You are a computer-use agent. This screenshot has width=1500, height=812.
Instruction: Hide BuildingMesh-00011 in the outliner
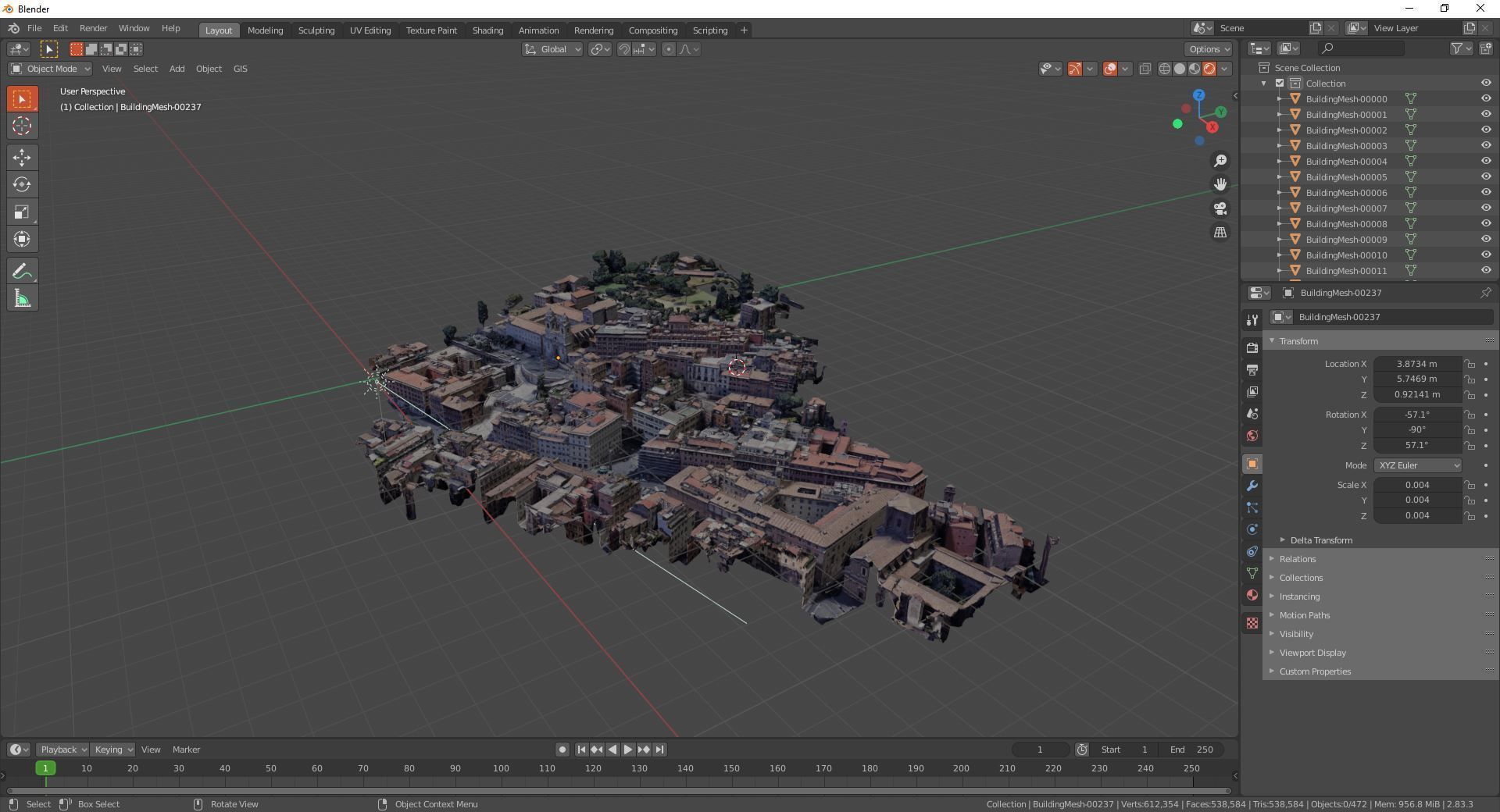coord(1486,271)
